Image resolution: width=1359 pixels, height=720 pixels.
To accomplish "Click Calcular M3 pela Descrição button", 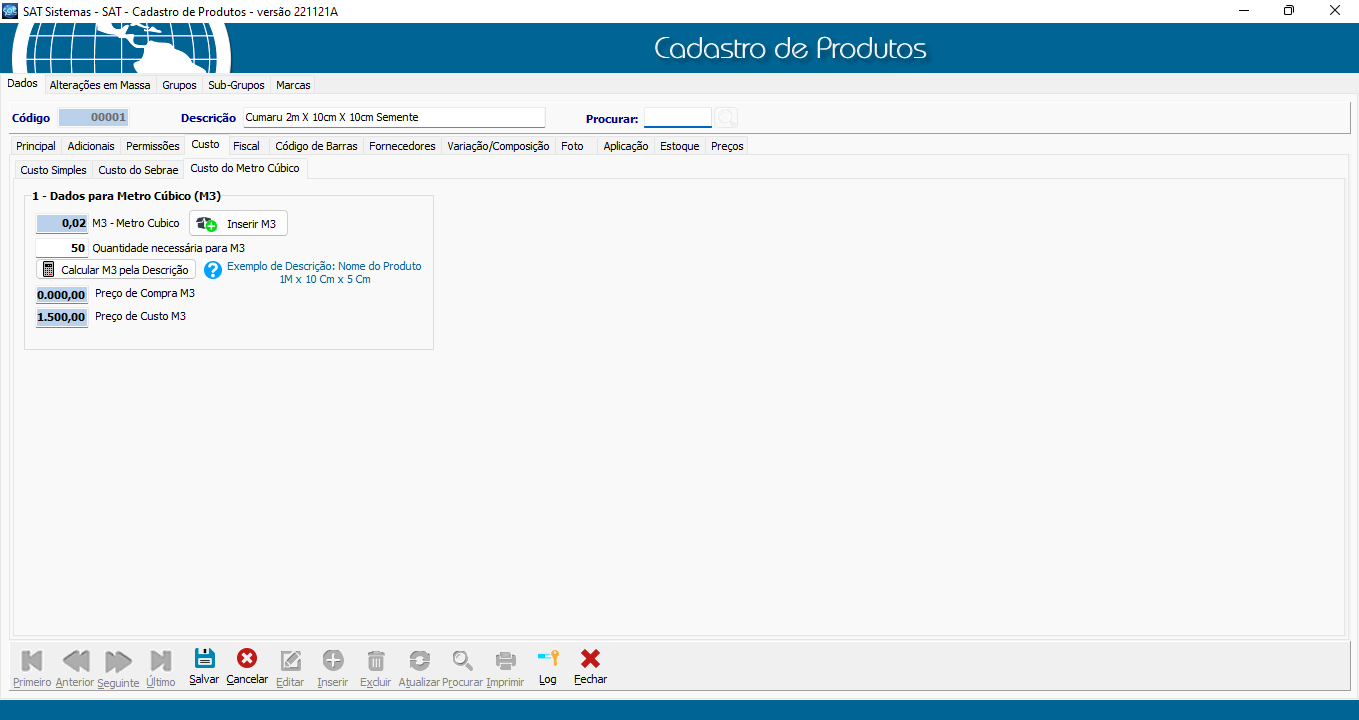I will (x=116, y=270).
